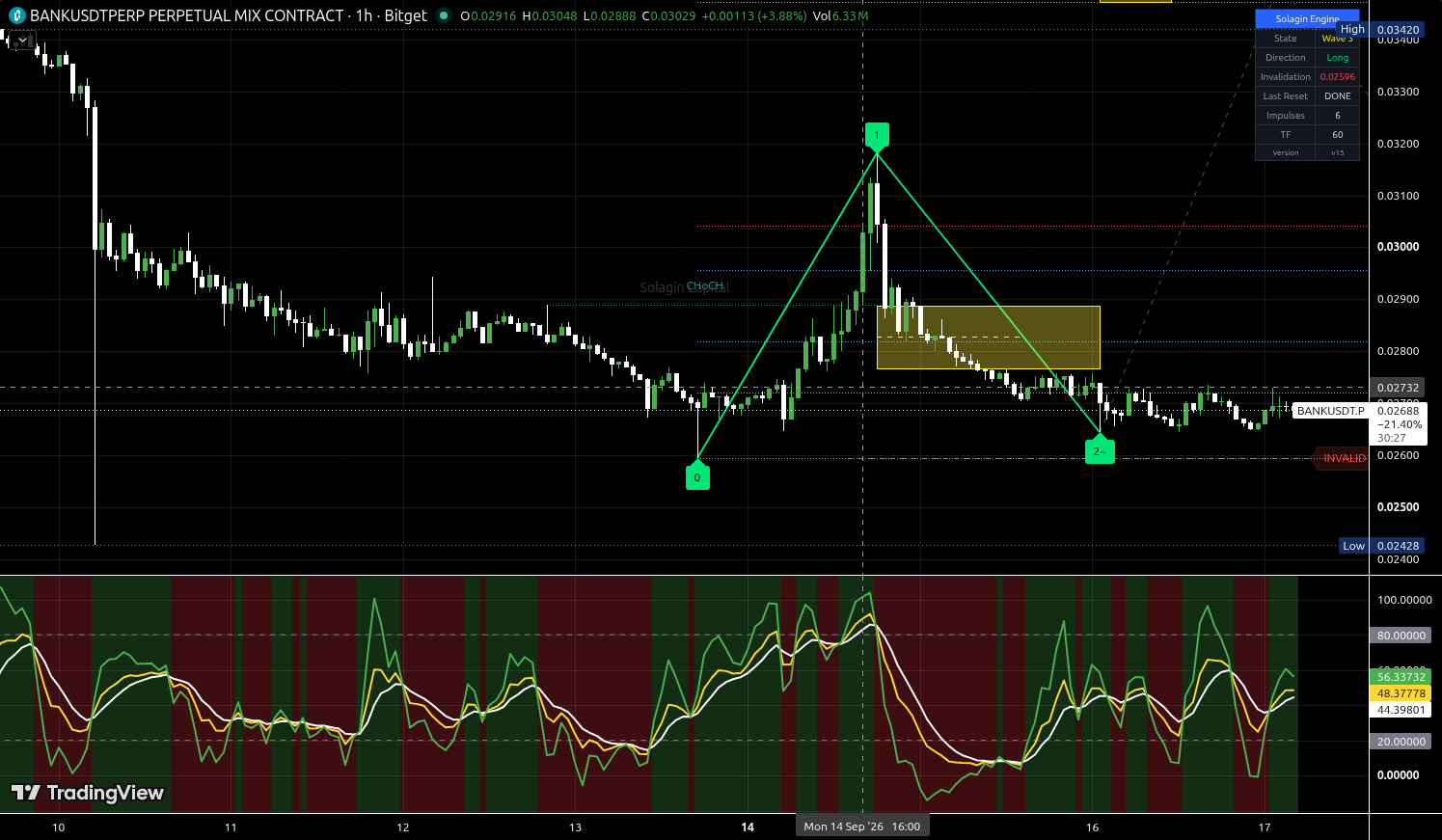Click the 0.02800 price axis label
The height and width of the screenshot is (840, 1442).
pyautogui.click(x=1398, y=351)
